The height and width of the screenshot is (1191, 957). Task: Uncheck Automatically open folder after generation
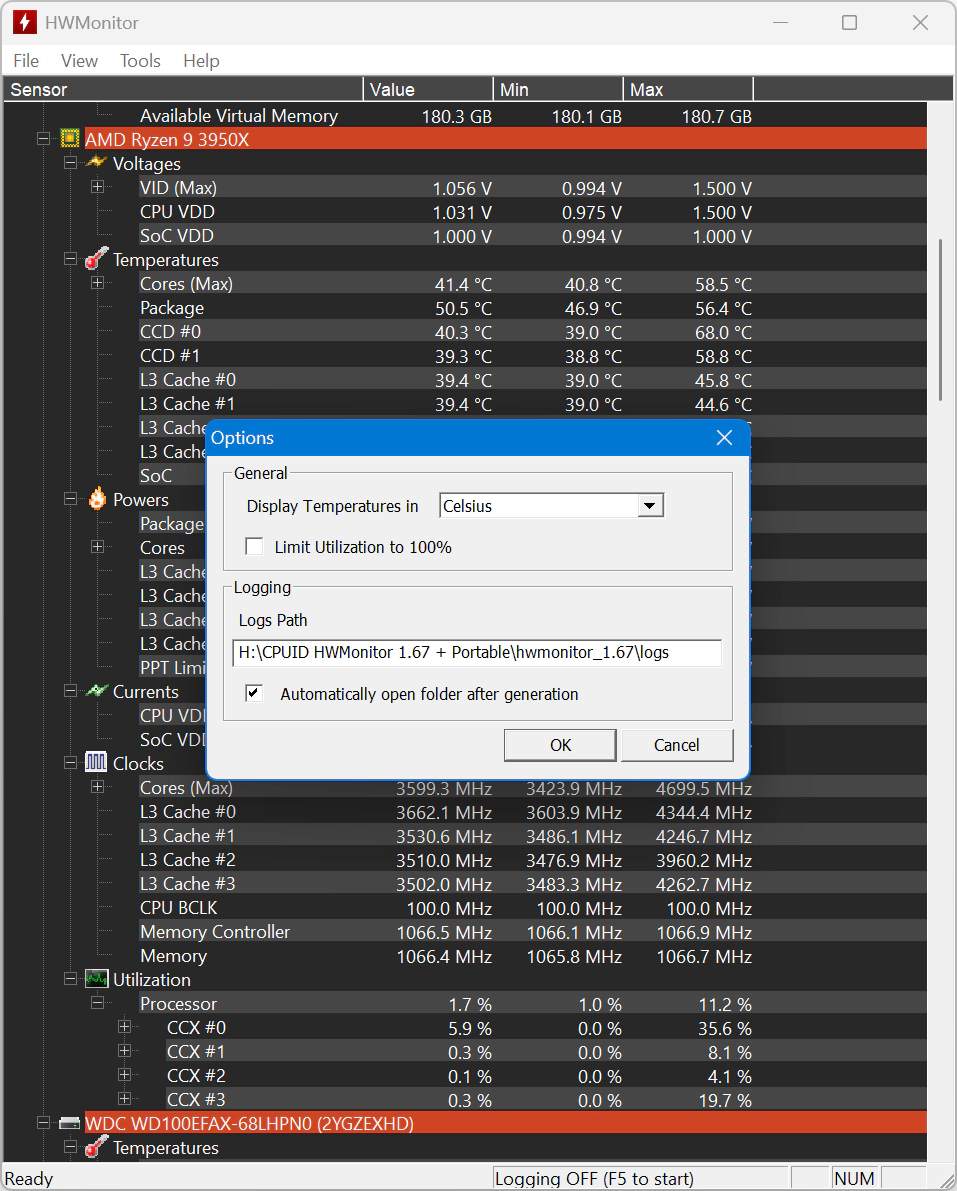[x=254, y=693]
